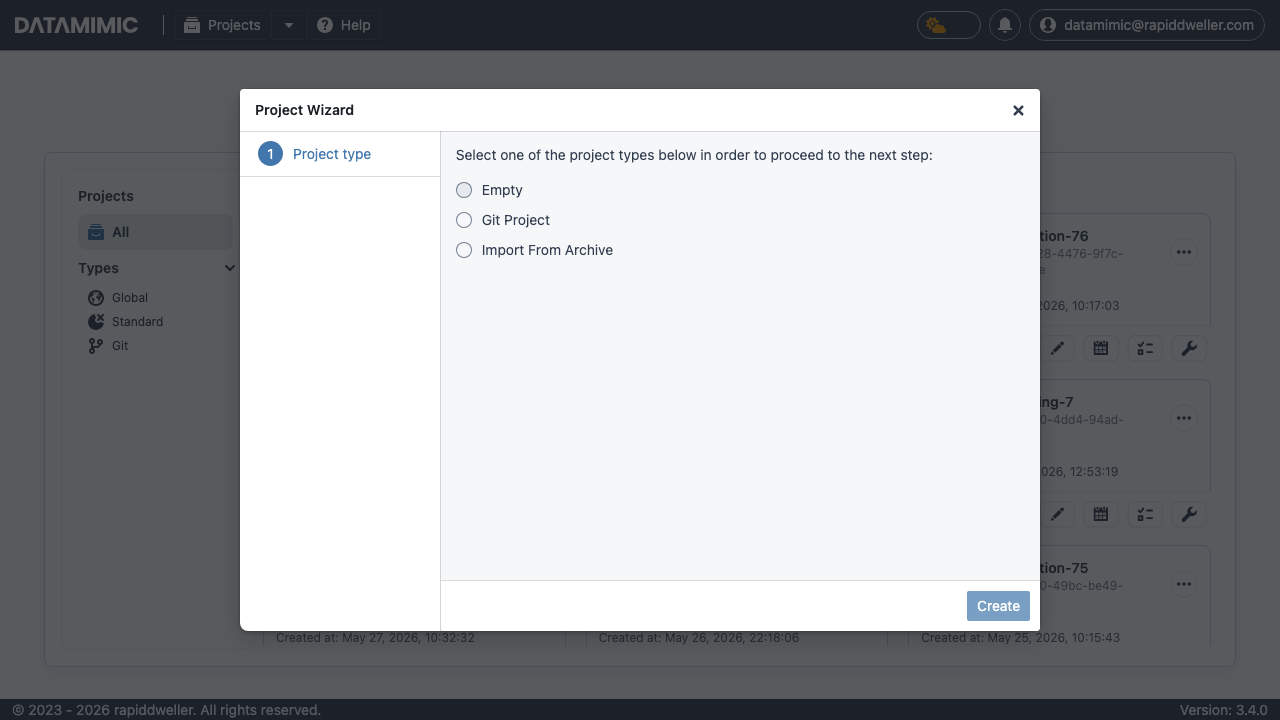Viewport: 1280px width, 720px height.
Task: Click the pencil edit icon under ing-7 card
Action: point(1057,514)
